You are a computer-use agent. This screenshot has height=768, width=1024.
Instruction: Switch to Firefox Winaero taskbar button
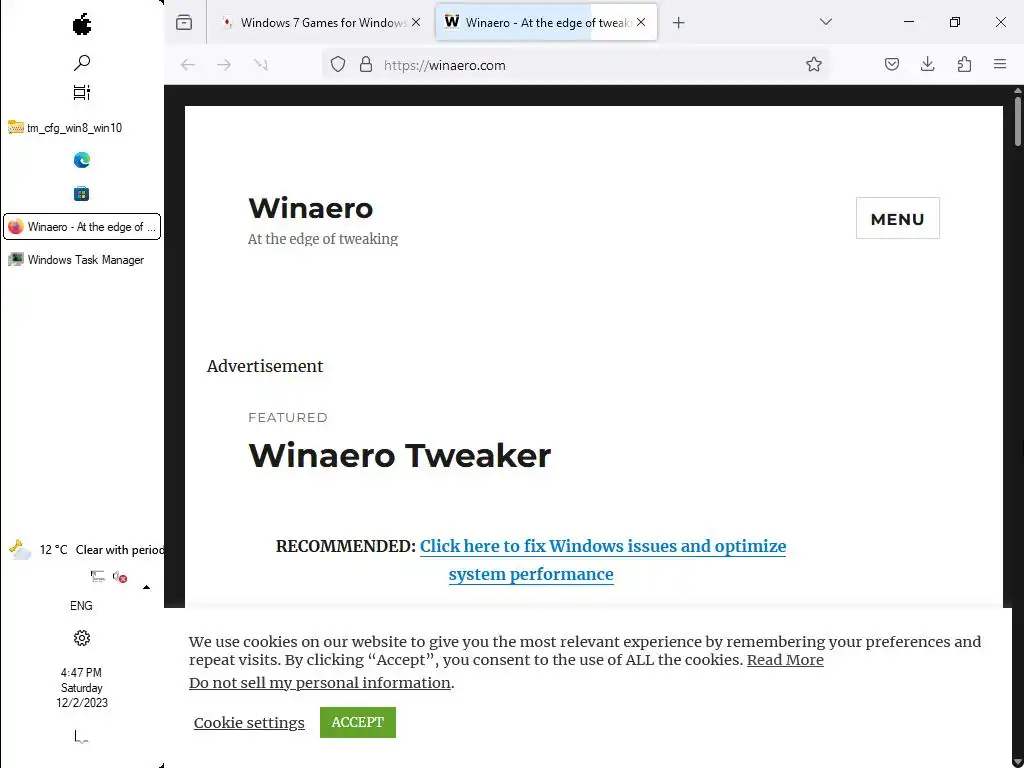(82, 227)
